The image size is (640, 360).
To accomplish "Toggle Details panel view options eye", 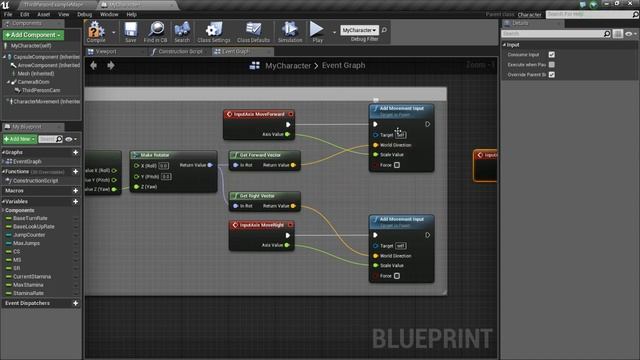I will pos(630,34).
